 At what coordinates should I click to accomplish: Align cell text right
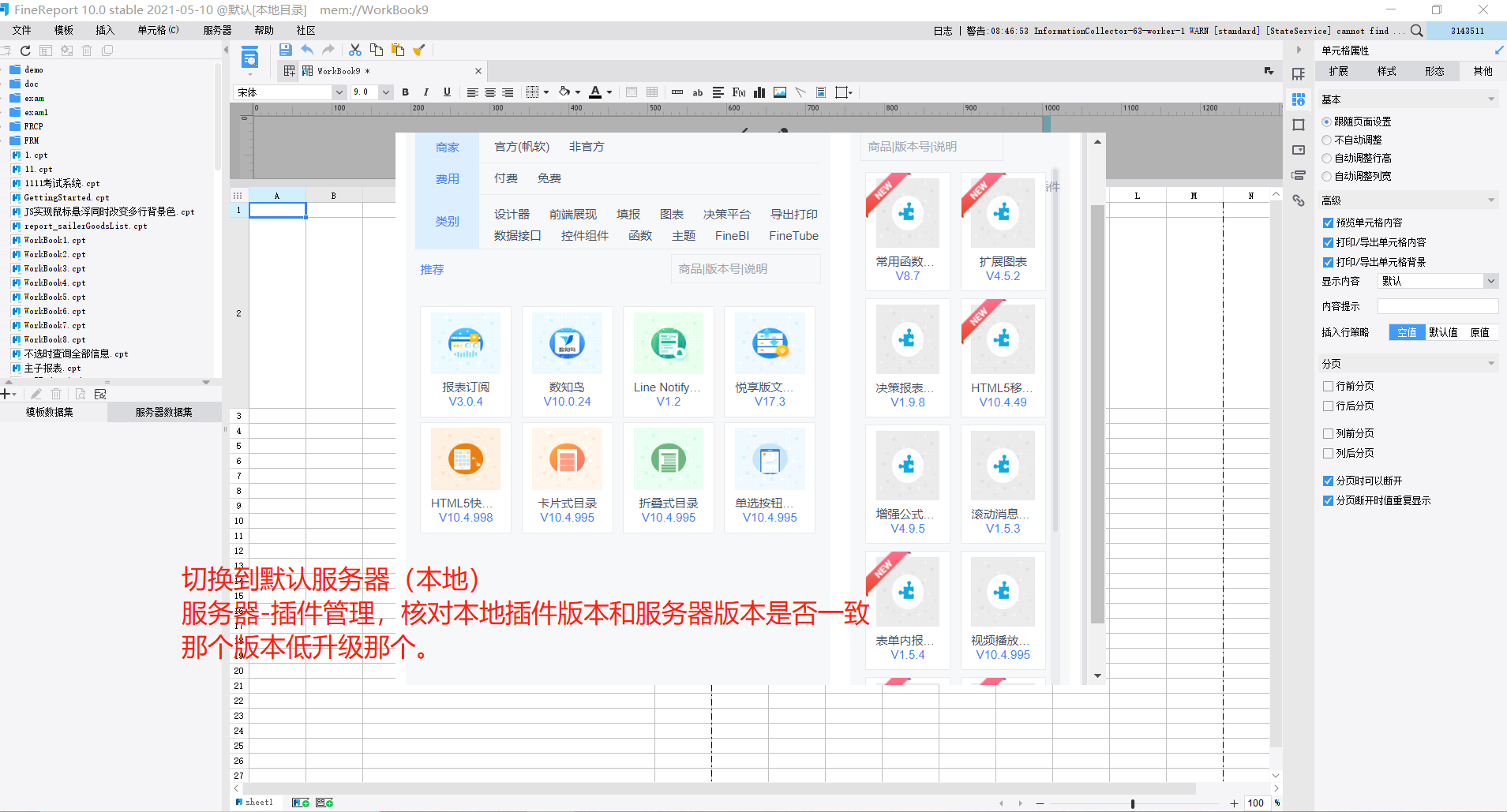tap(508, 92)
